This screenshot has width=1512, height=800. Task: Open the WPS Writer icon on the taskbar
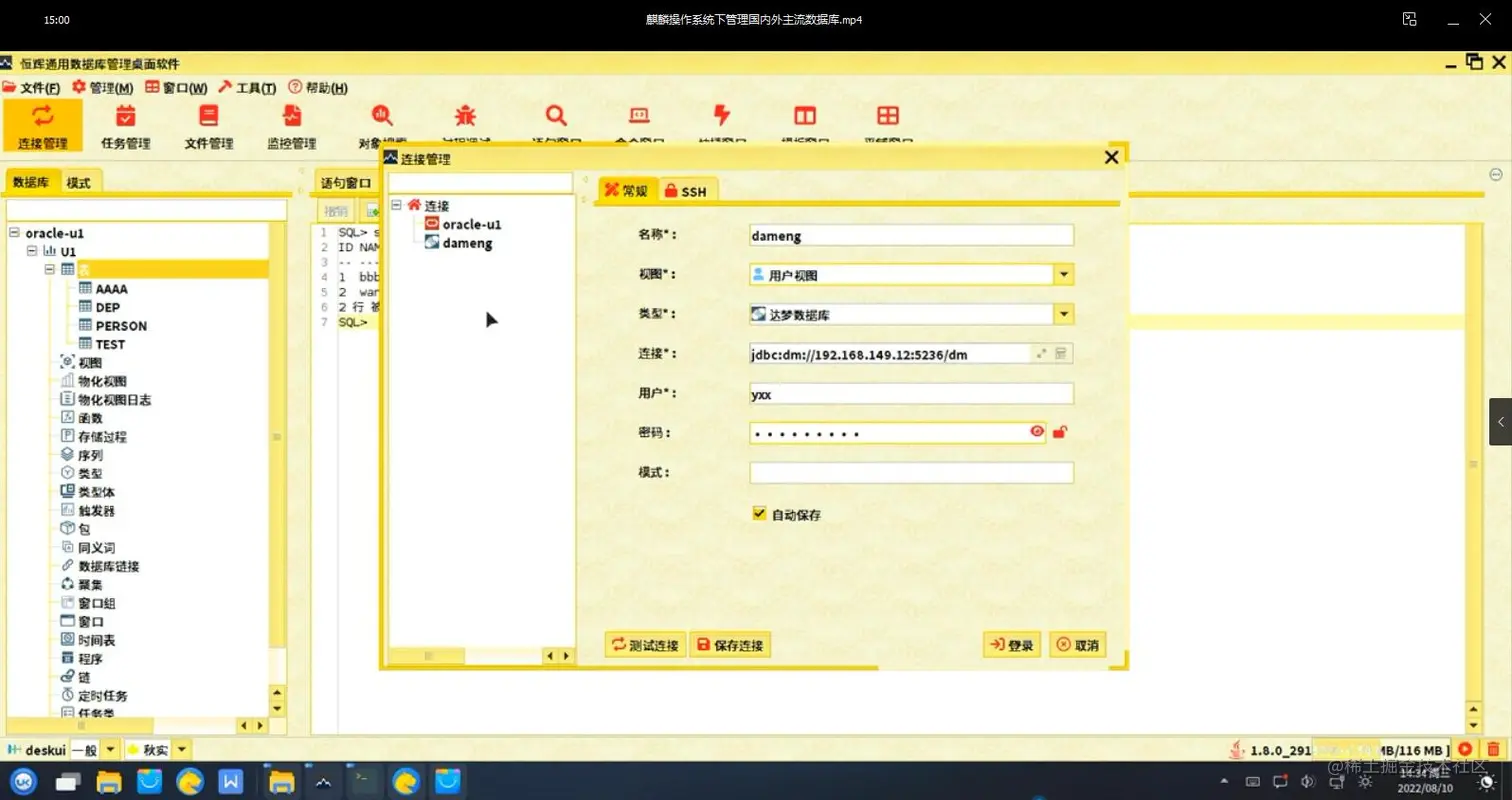click(231, 781)
